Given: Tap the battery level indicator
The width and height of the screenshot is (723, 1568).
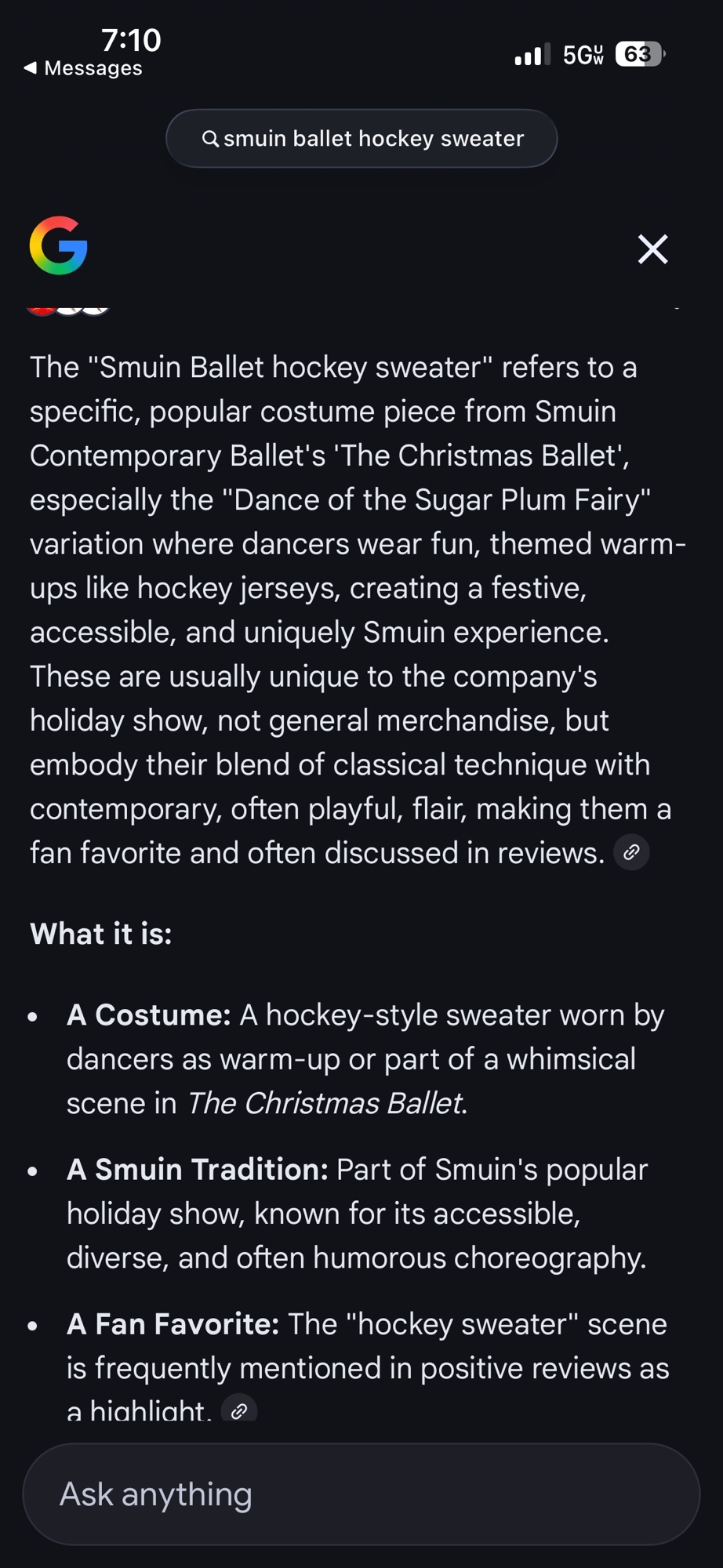Looking at the screenshot, I should [640, 54].
